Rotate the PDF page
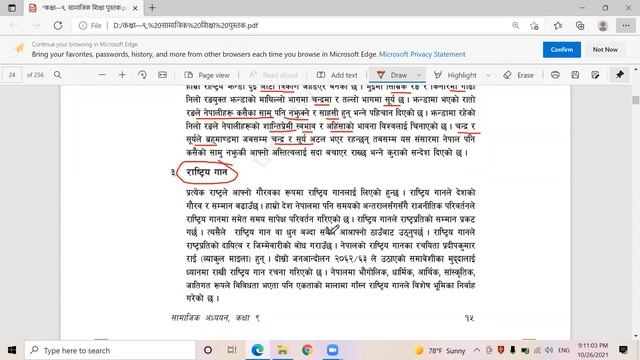 [142, 75]
